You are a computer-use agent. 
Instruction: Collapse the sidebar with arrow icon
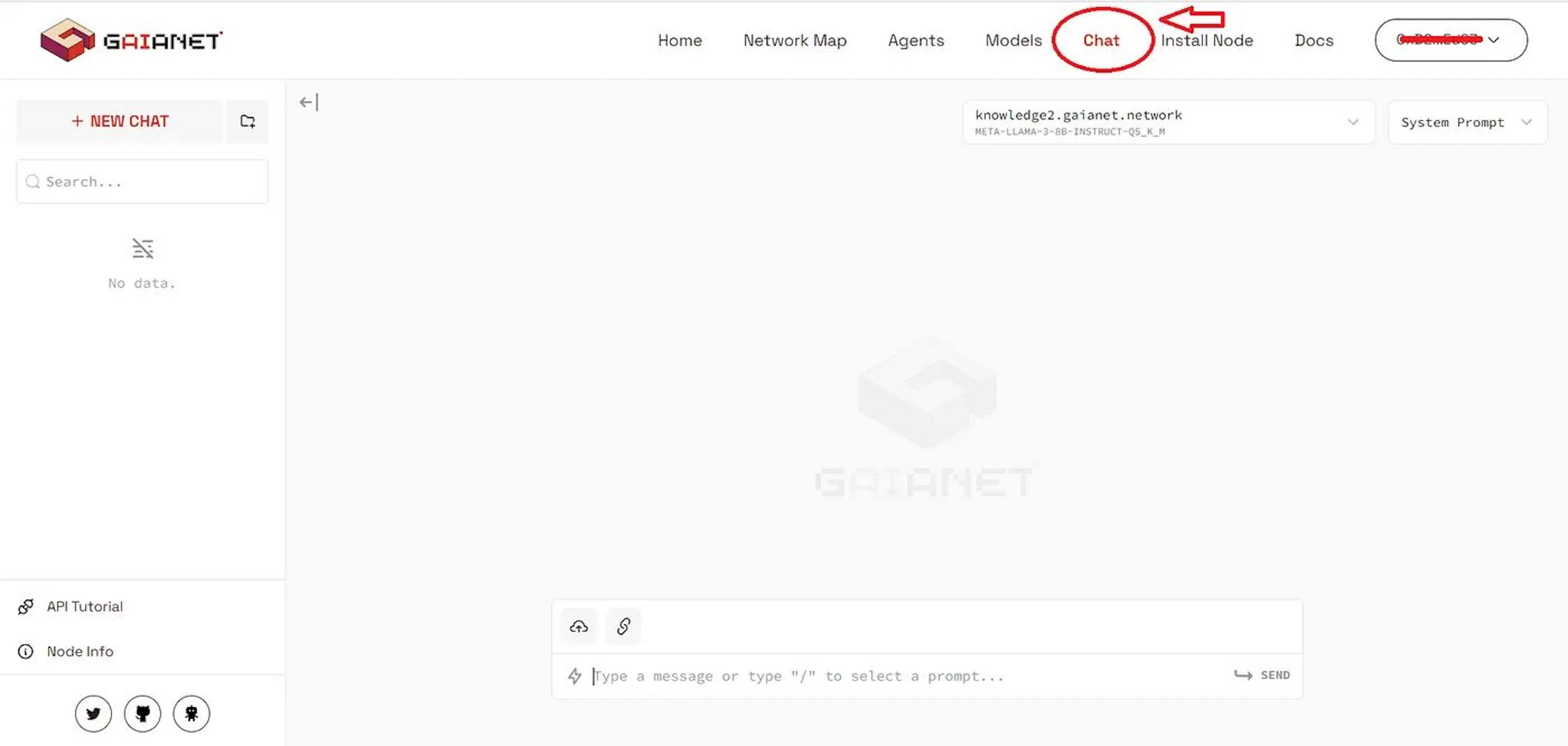309,102
